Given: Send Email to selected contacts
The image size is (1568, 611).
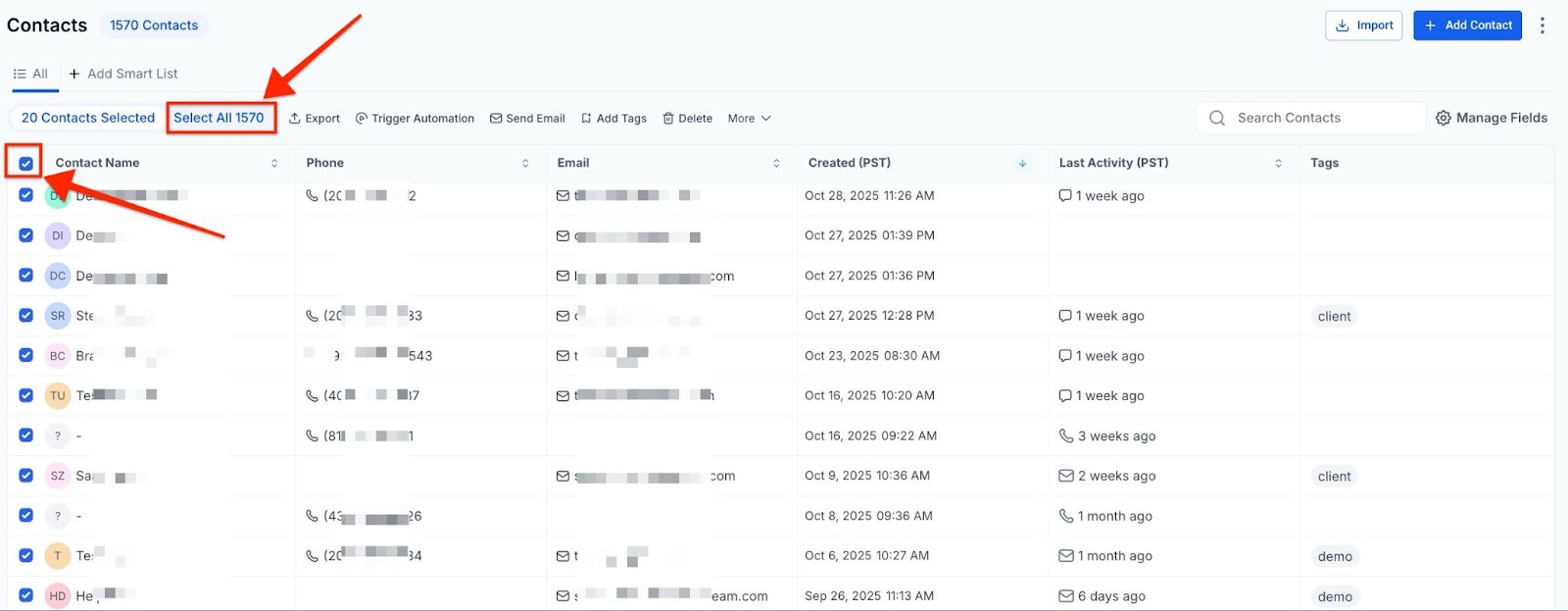Looking at the screenshot, I should pyautogui.click(x=527, y=118).
